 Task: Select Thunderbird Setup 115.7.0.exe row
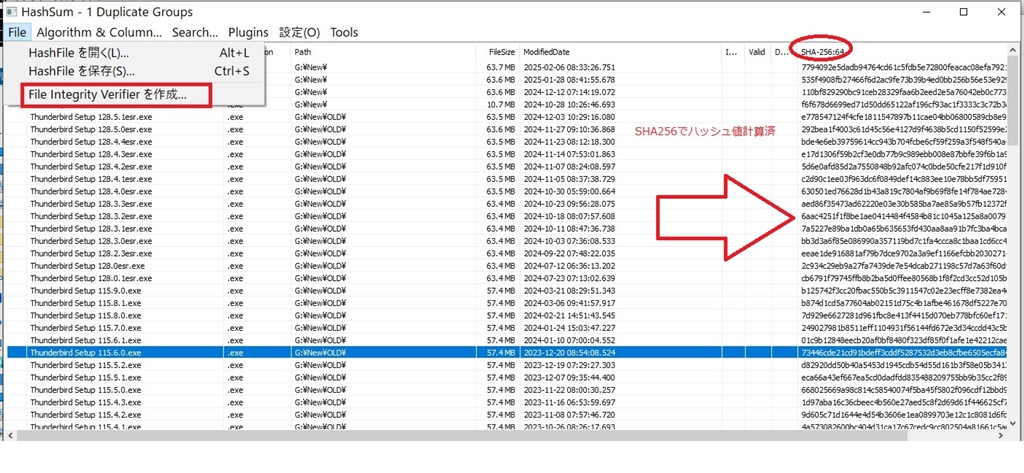509,328
